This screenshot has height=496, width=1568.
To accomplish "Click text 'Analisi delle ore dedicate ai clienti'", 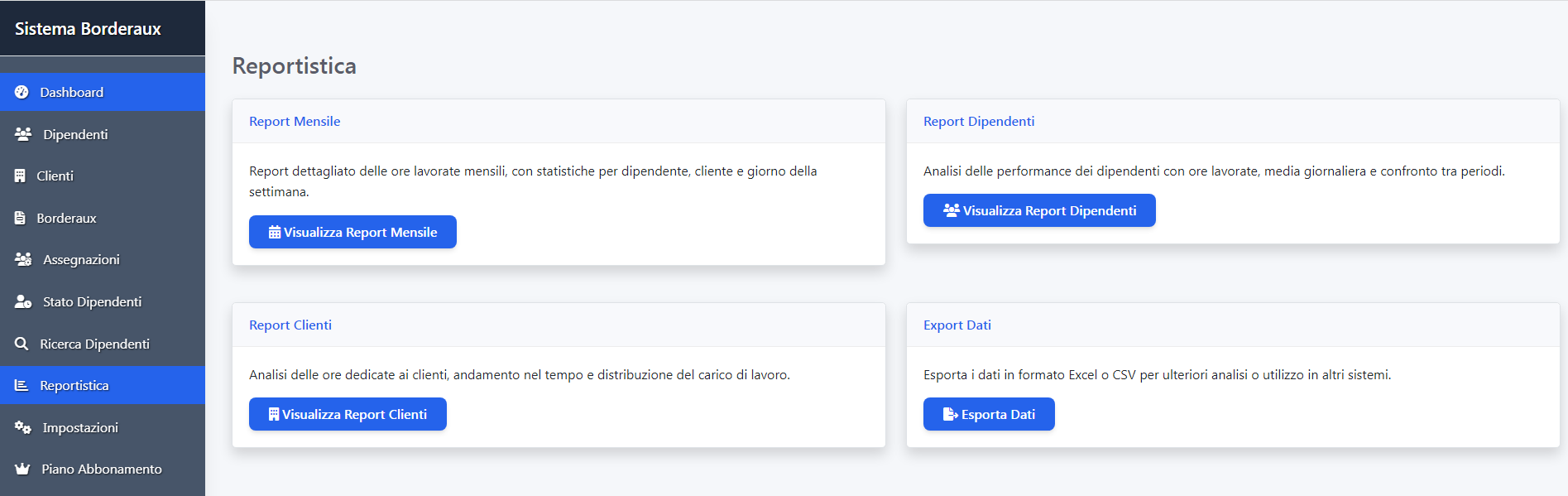I will pos(349,375).
